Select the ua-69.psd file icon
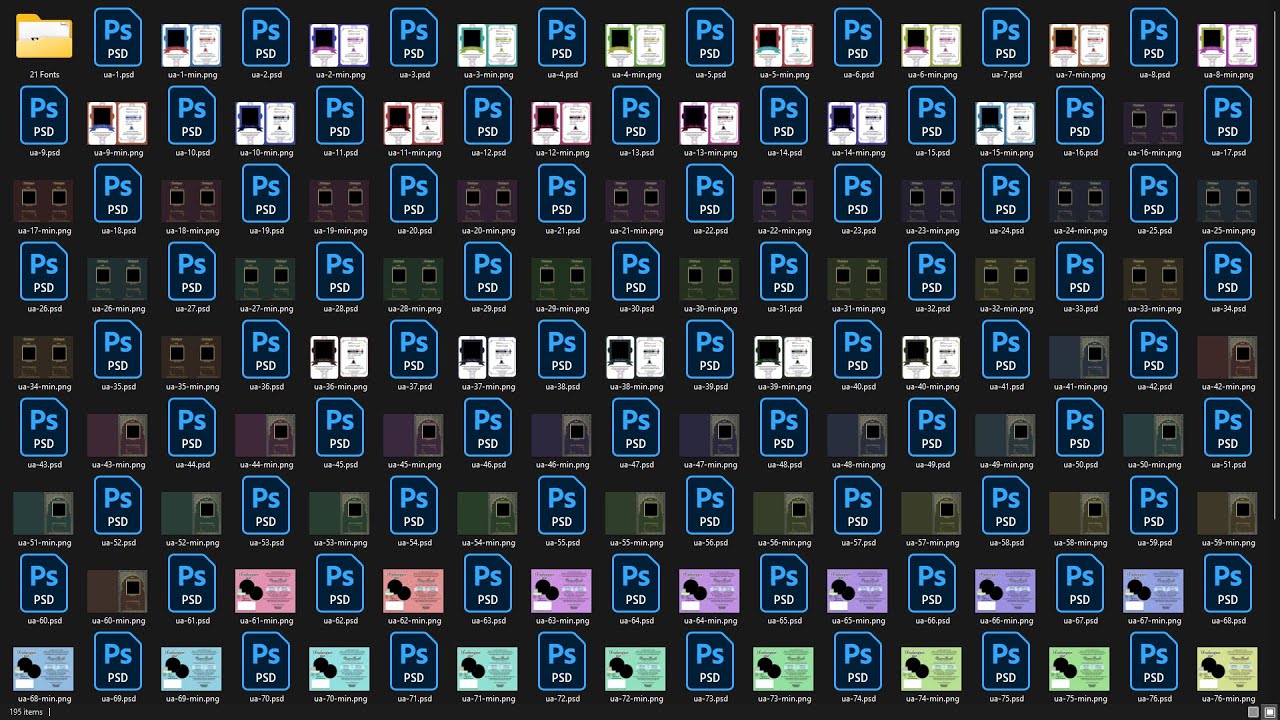The image size is (1280, 720). tap(118, 662)
